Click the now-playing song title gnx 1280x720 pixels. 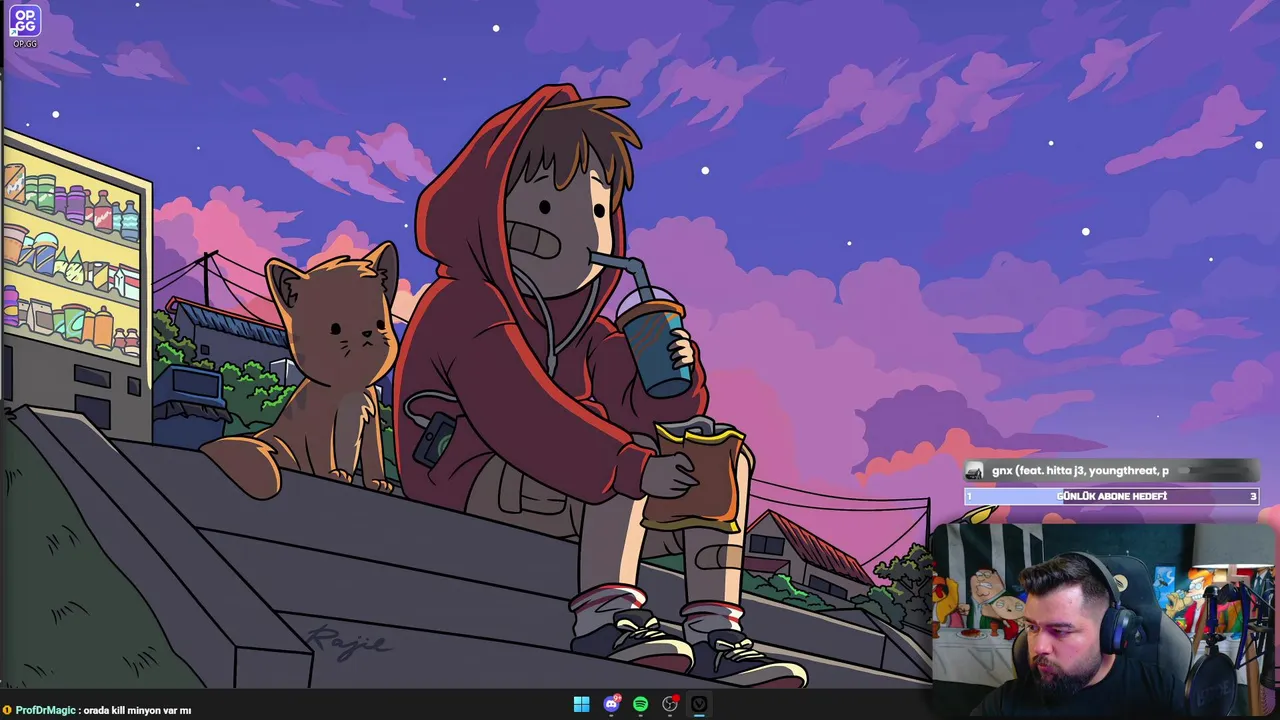pos(1080,471)
